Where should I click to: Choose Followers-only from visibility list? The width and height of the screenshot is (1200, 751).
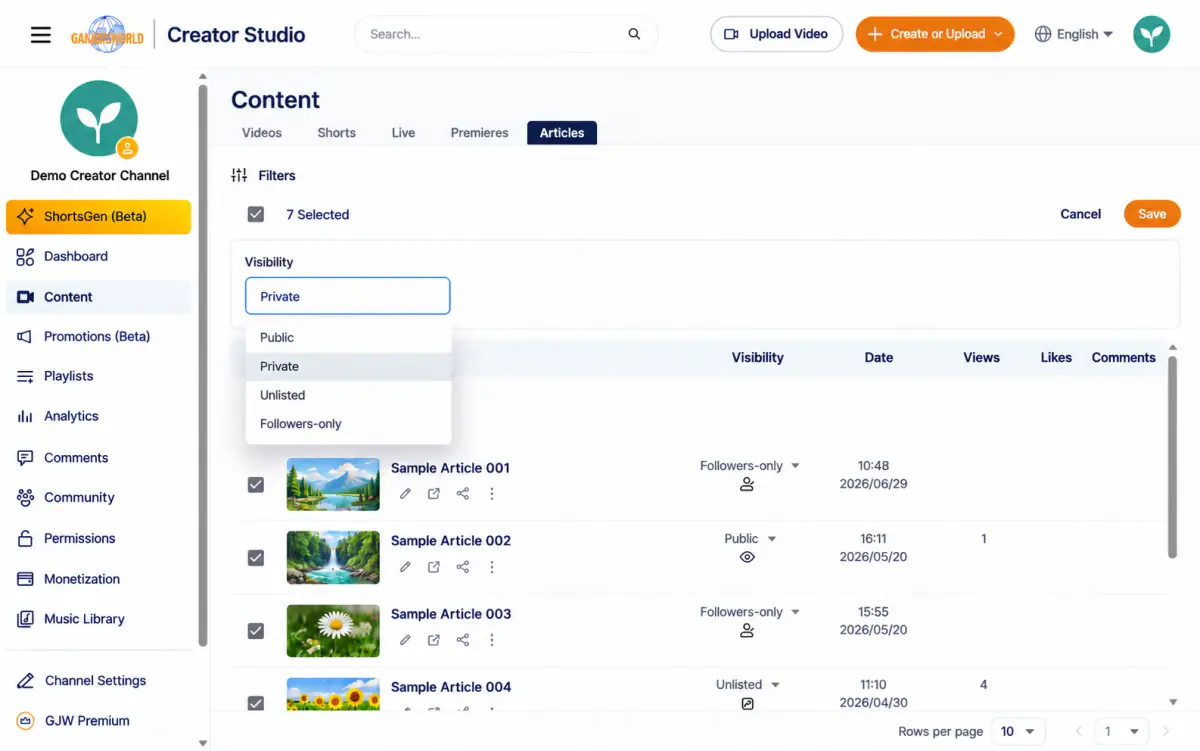pos(348,424)
